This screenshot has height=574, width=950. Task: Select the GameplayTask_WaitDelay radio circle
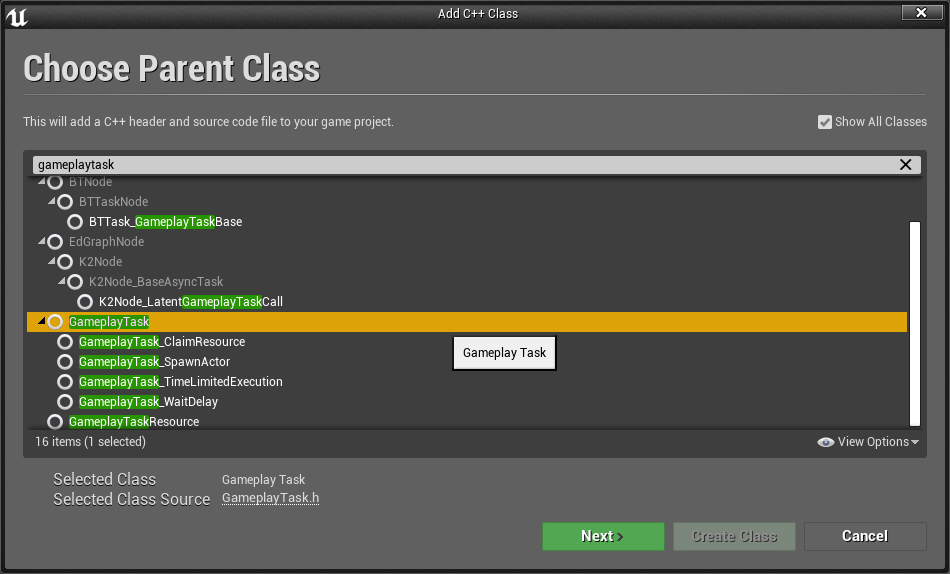click(65, 402)
